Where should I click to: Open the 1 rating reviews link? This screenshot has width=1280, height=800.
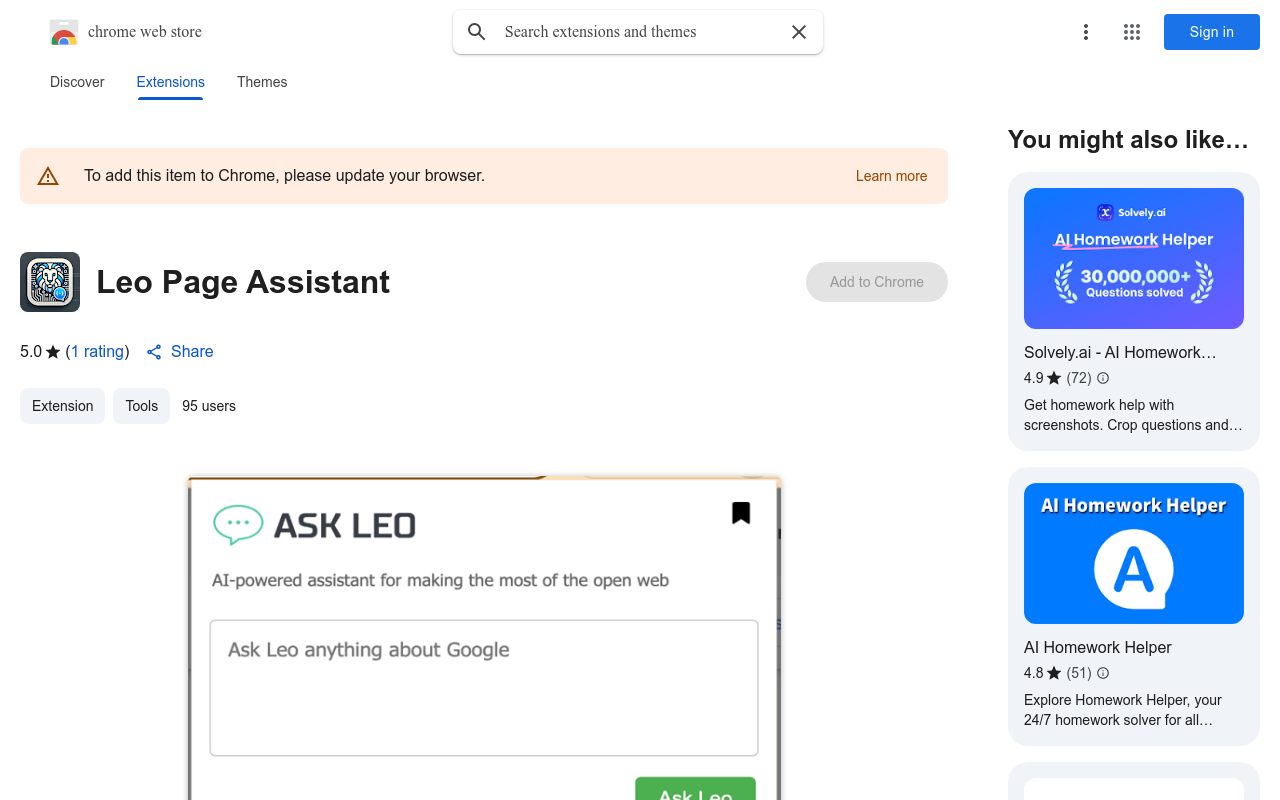[x=97, y=351]
